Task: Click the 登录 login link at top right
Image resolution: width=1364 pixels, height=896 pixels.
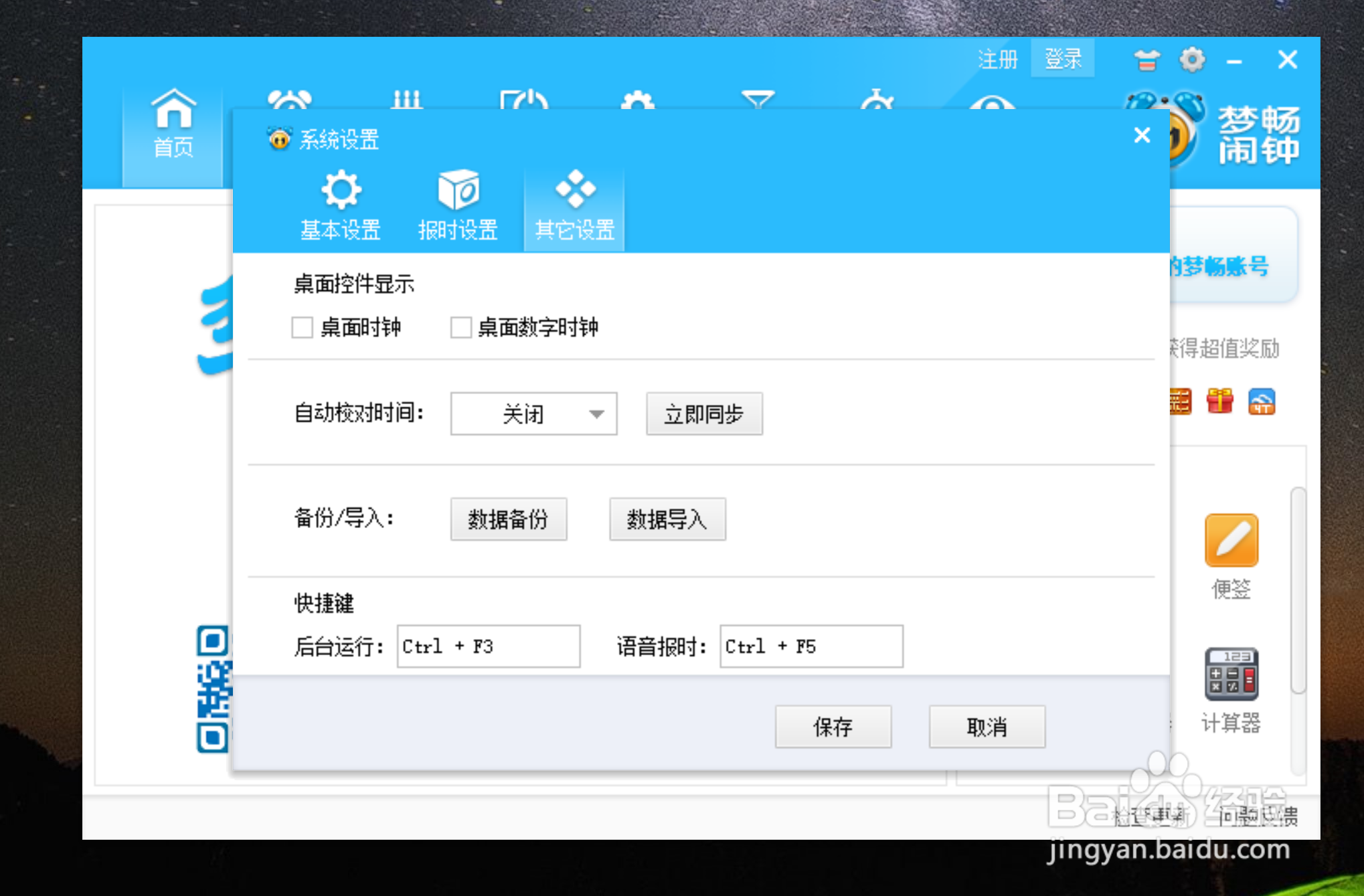Action: (1062, 60)
